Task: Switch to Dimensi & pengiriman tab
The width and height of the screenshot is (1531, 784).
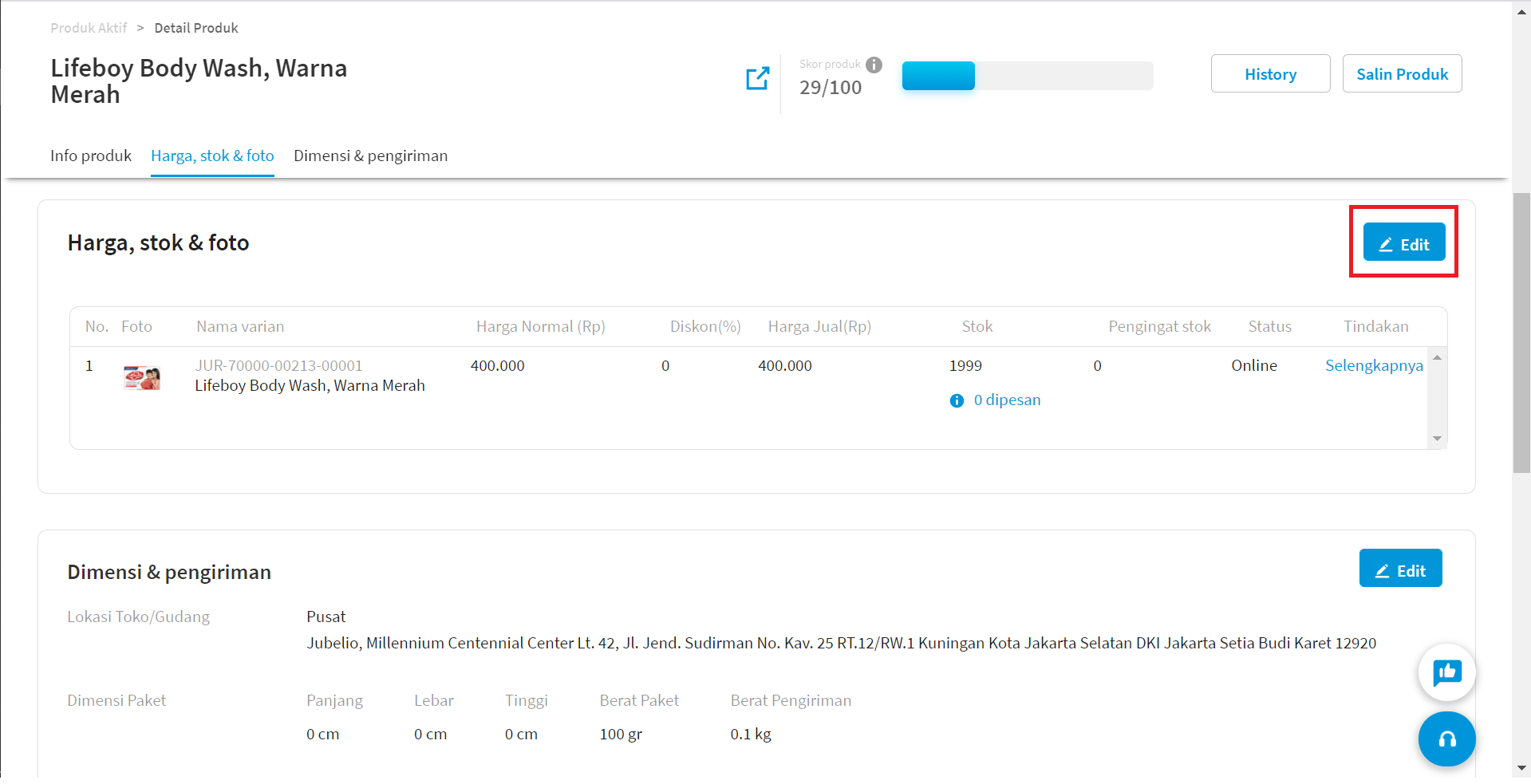Action: click(370, 156)
